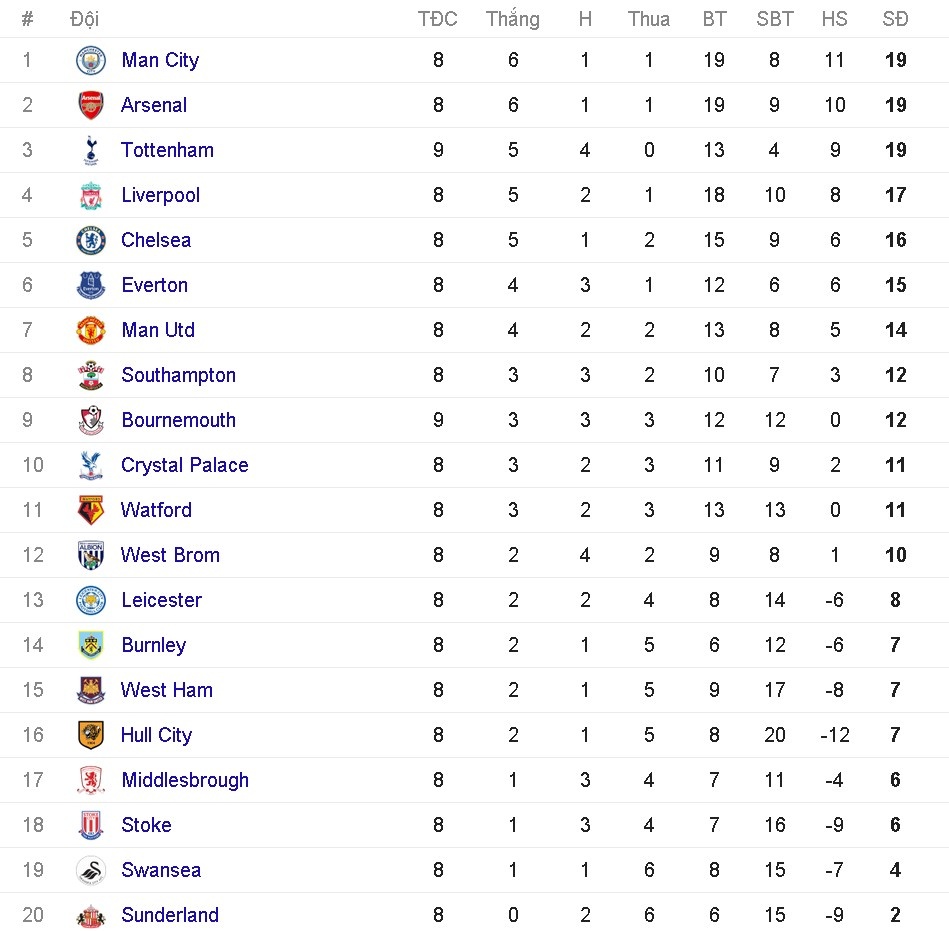This screenshot has height=931, width=949.
Task: Go to the Middlesbrough team link
Action: pos(184,780)
